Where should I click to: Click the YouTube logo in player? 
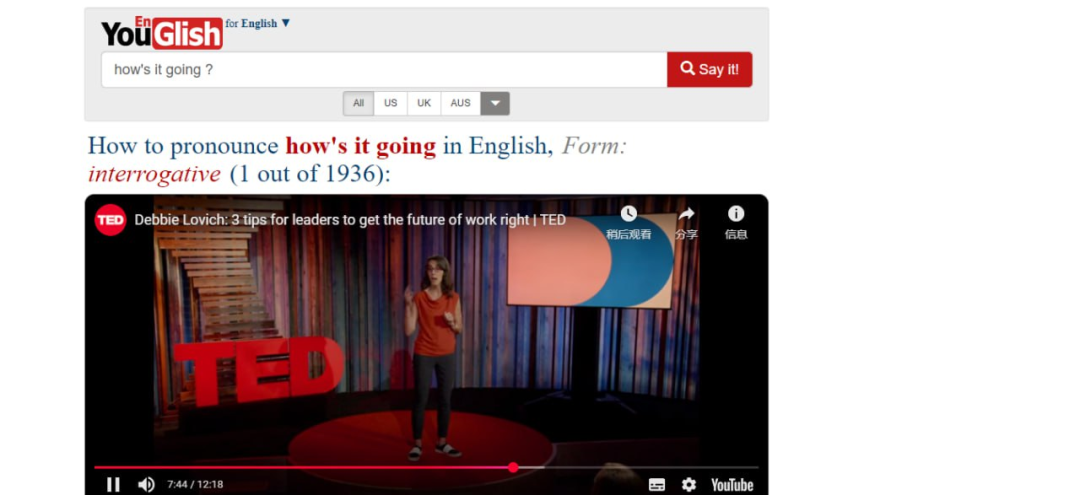[x=732, y=484]
